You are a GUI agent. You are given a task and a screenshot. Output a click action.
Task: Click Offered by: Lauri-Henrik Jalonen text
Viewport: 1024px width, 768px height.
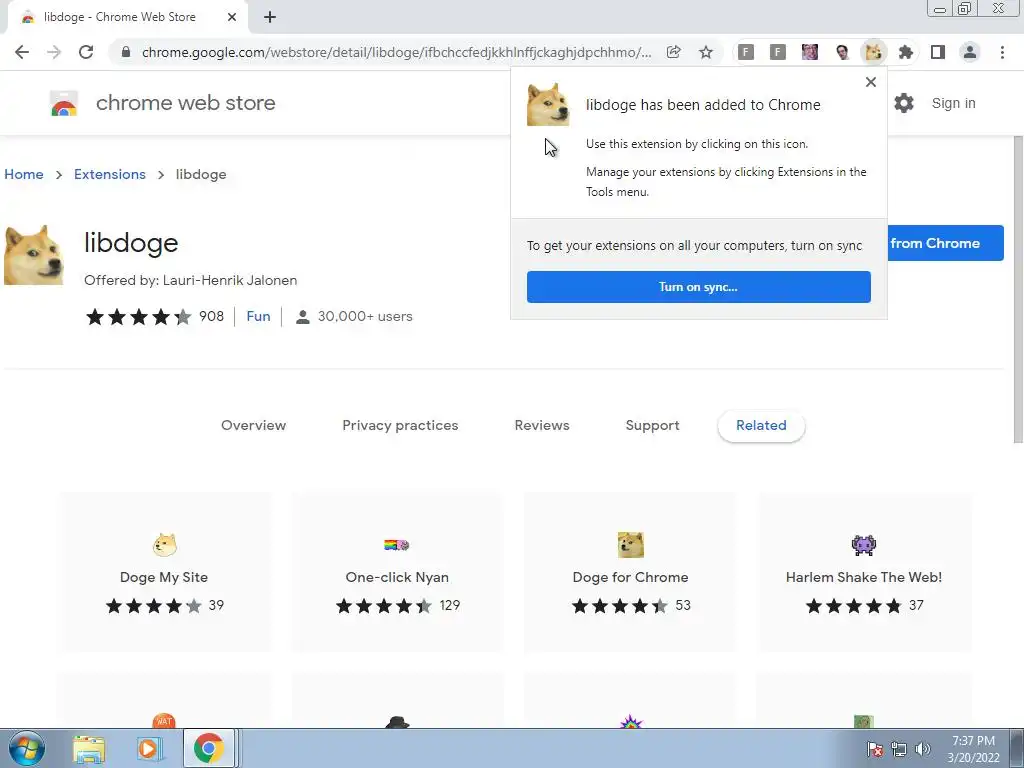pyautogui.click(x=191, y=280)
